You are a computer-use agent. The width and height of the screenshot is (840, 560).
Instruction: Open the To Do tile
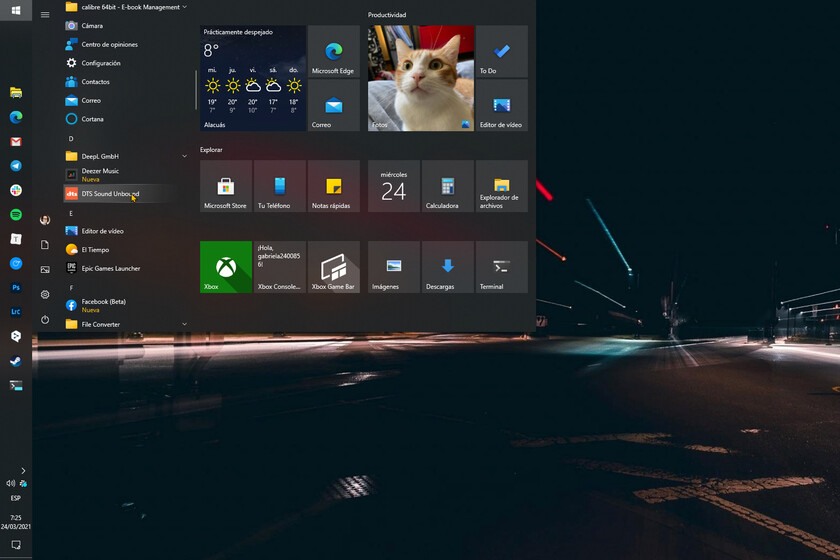(x=501, y=51)
